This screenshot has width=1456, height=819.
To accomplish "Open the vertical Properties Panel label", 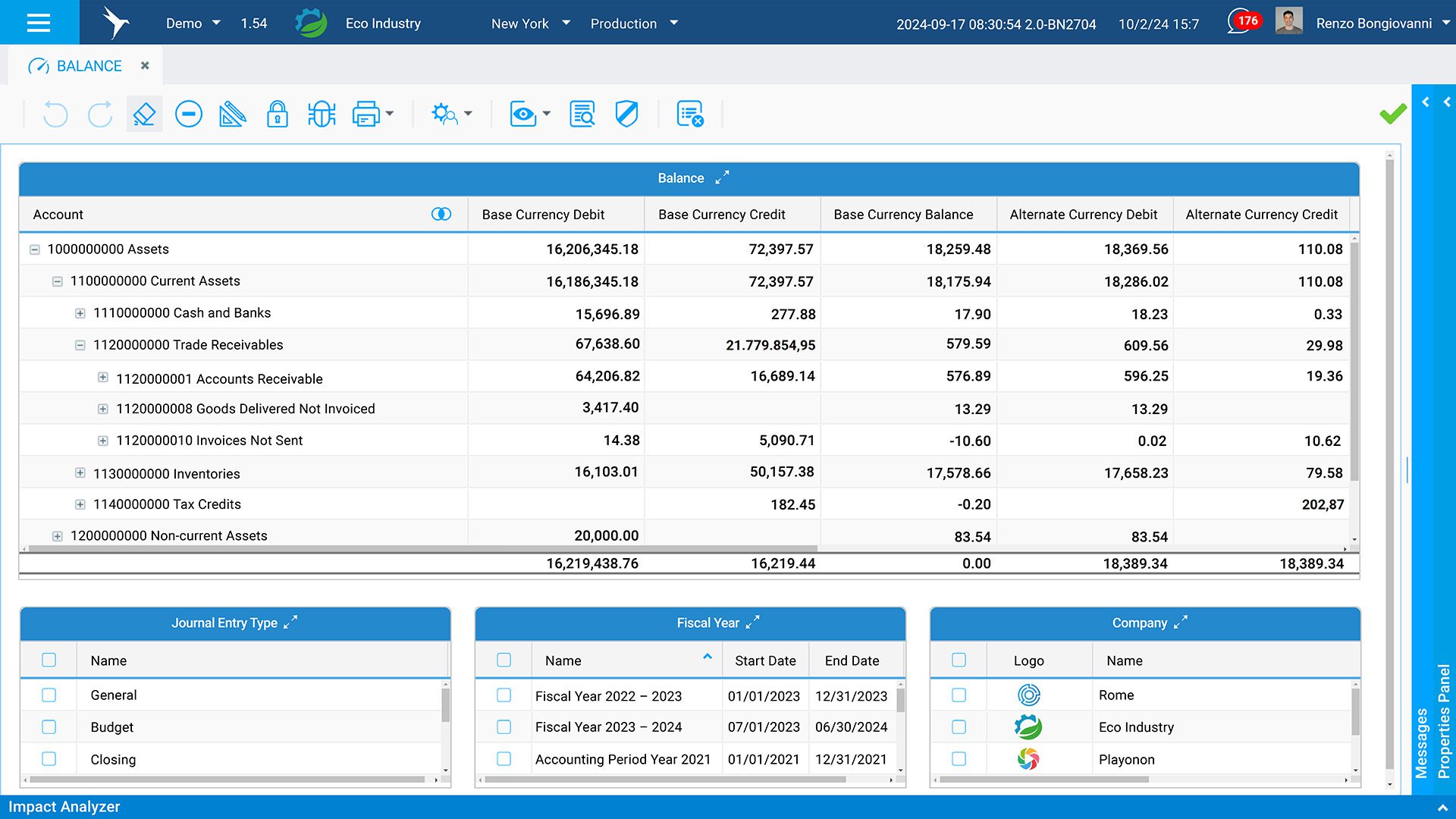I will [1444, 720].
